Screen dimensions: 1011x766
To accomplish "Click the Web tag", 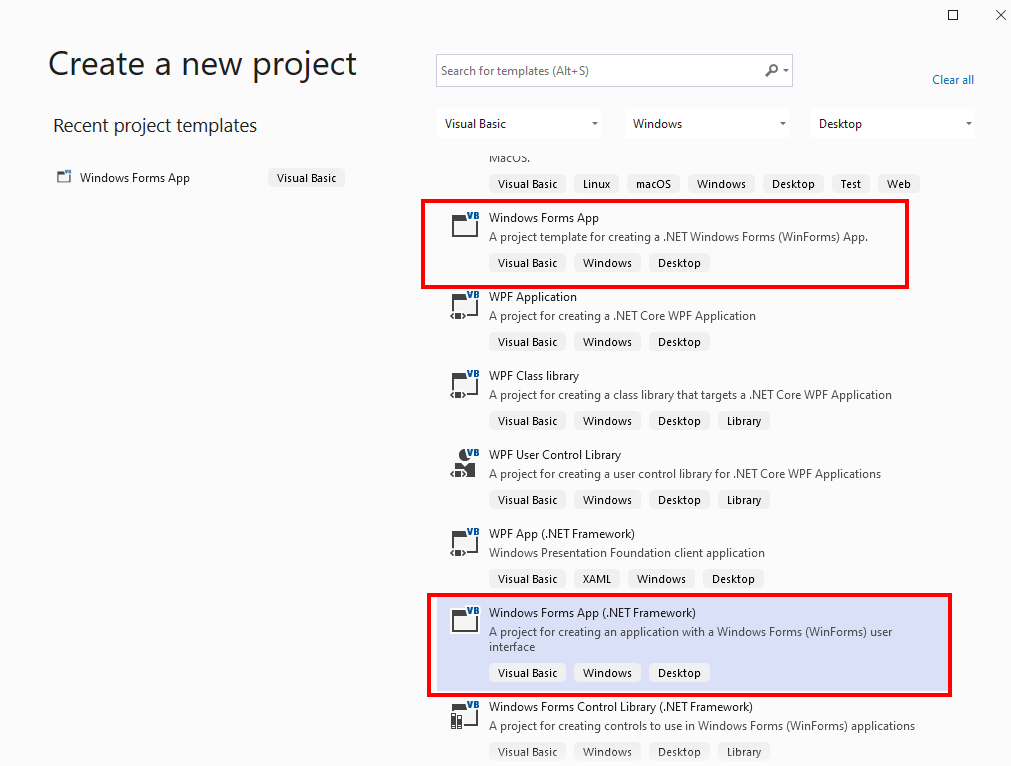I will (898, 184).
